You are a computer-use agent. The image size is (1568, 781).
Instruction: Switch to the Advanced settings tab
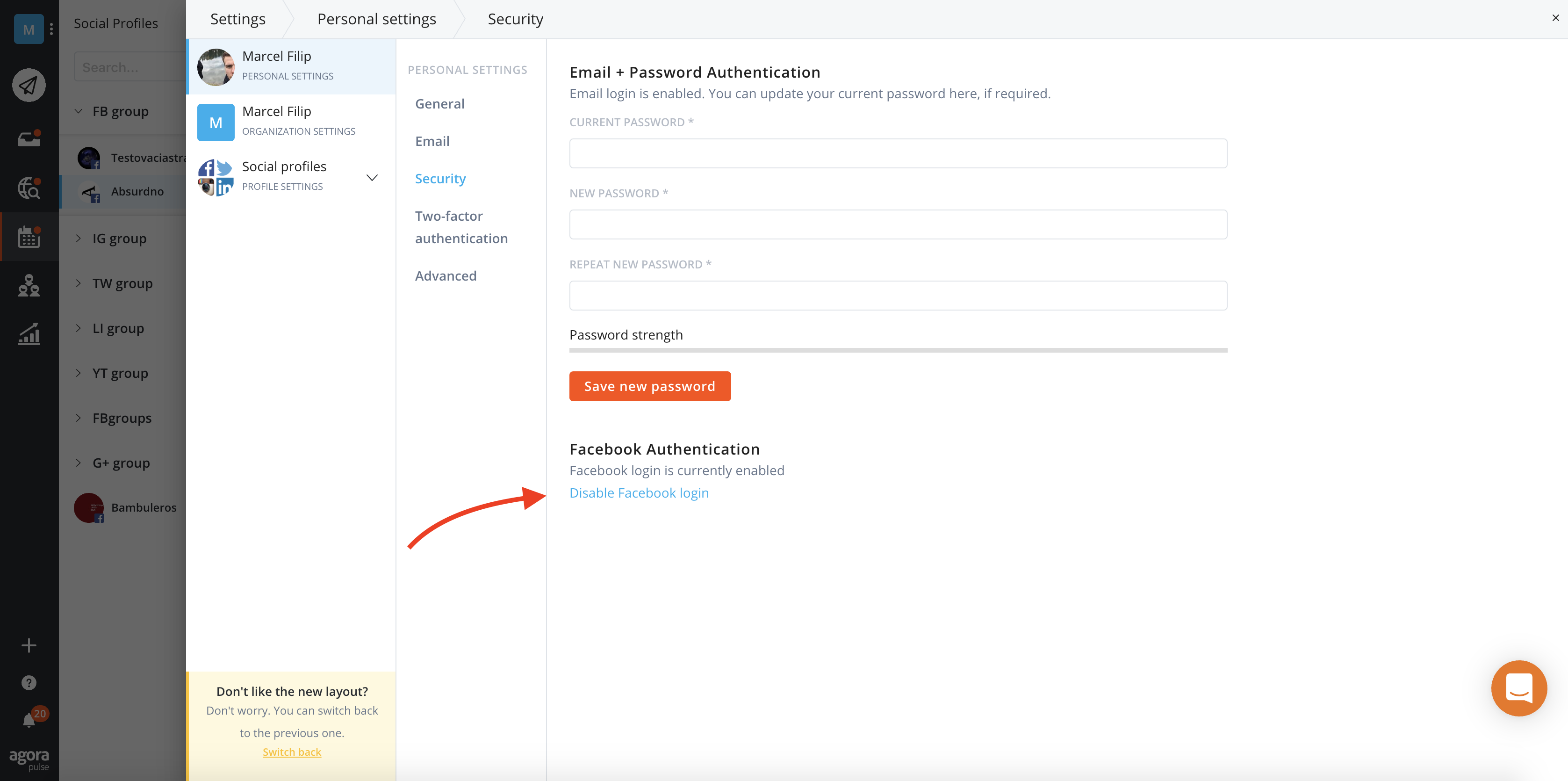446,276
